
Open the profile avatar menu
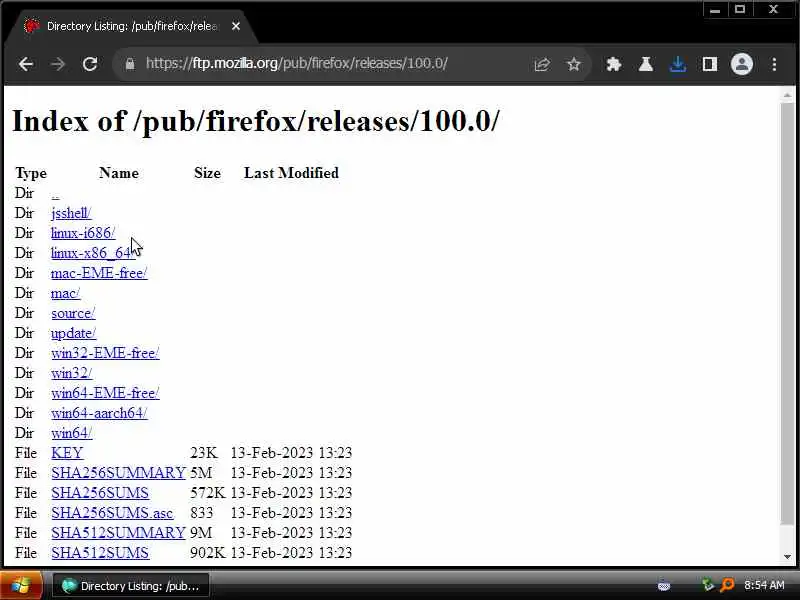[742, 64]
